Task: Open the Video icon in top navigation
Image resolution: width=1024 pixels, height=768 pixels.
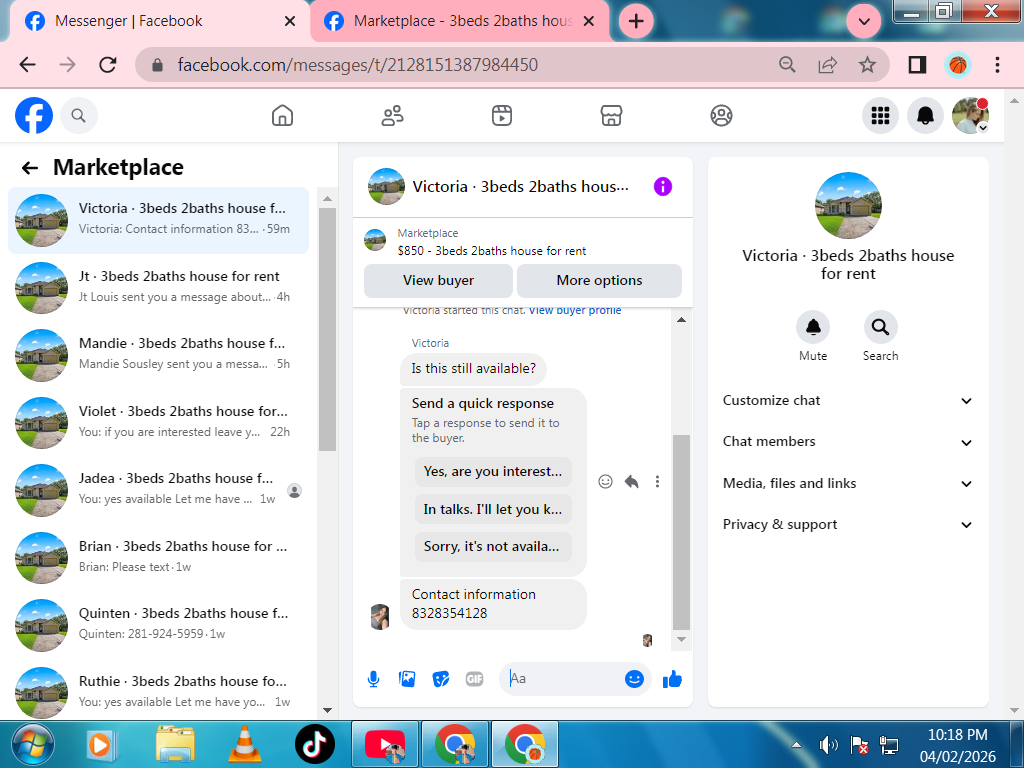Action: click(x=502, y=116)
